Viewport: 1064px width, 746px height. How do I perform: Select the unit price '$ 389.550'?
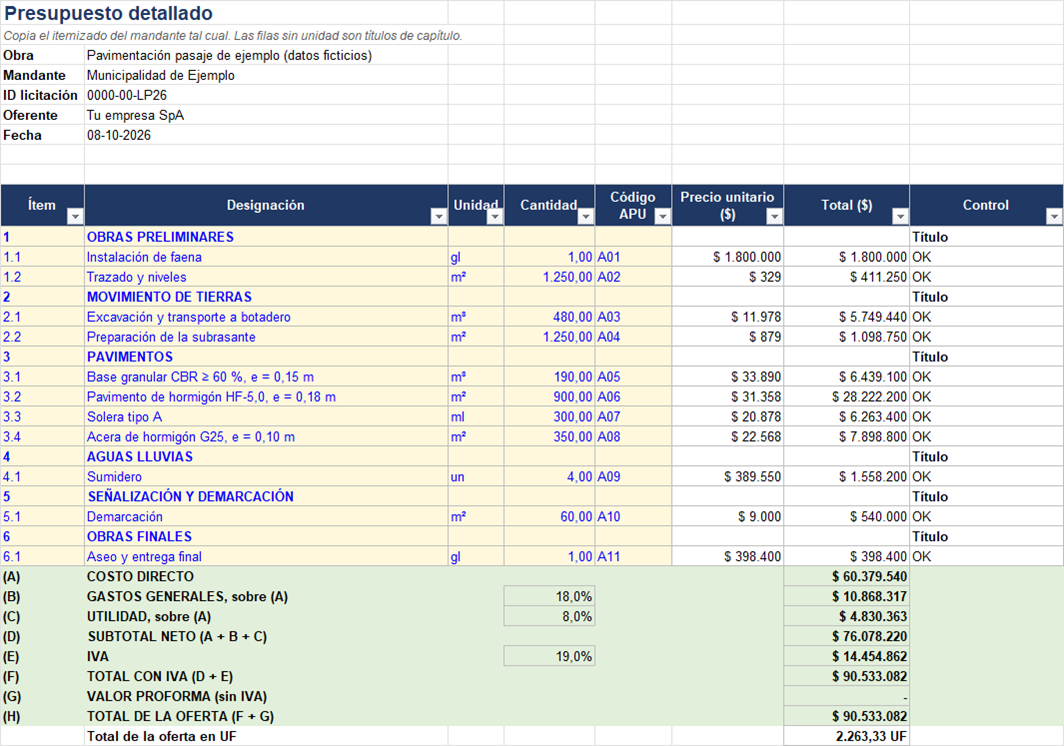click(728, 477)
